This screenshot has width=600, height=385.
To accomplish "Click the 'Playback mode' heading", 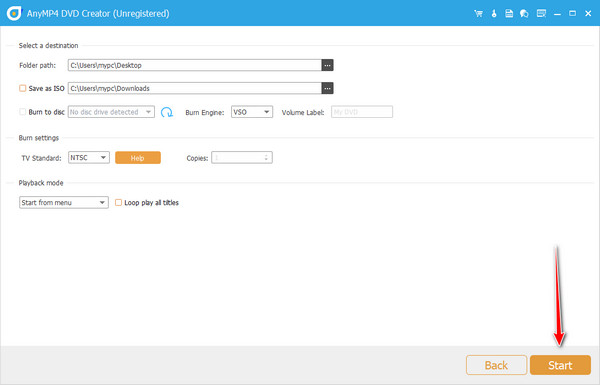I will (41, 183).
